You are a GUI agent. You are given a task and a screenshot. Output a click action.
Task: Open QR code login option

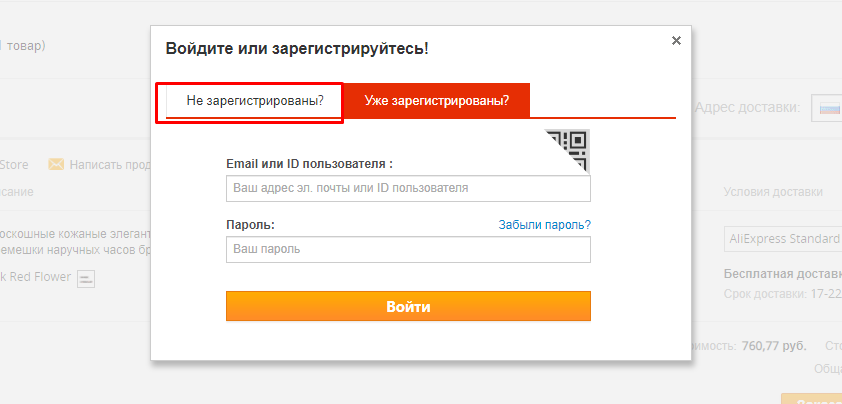(570, 151)
